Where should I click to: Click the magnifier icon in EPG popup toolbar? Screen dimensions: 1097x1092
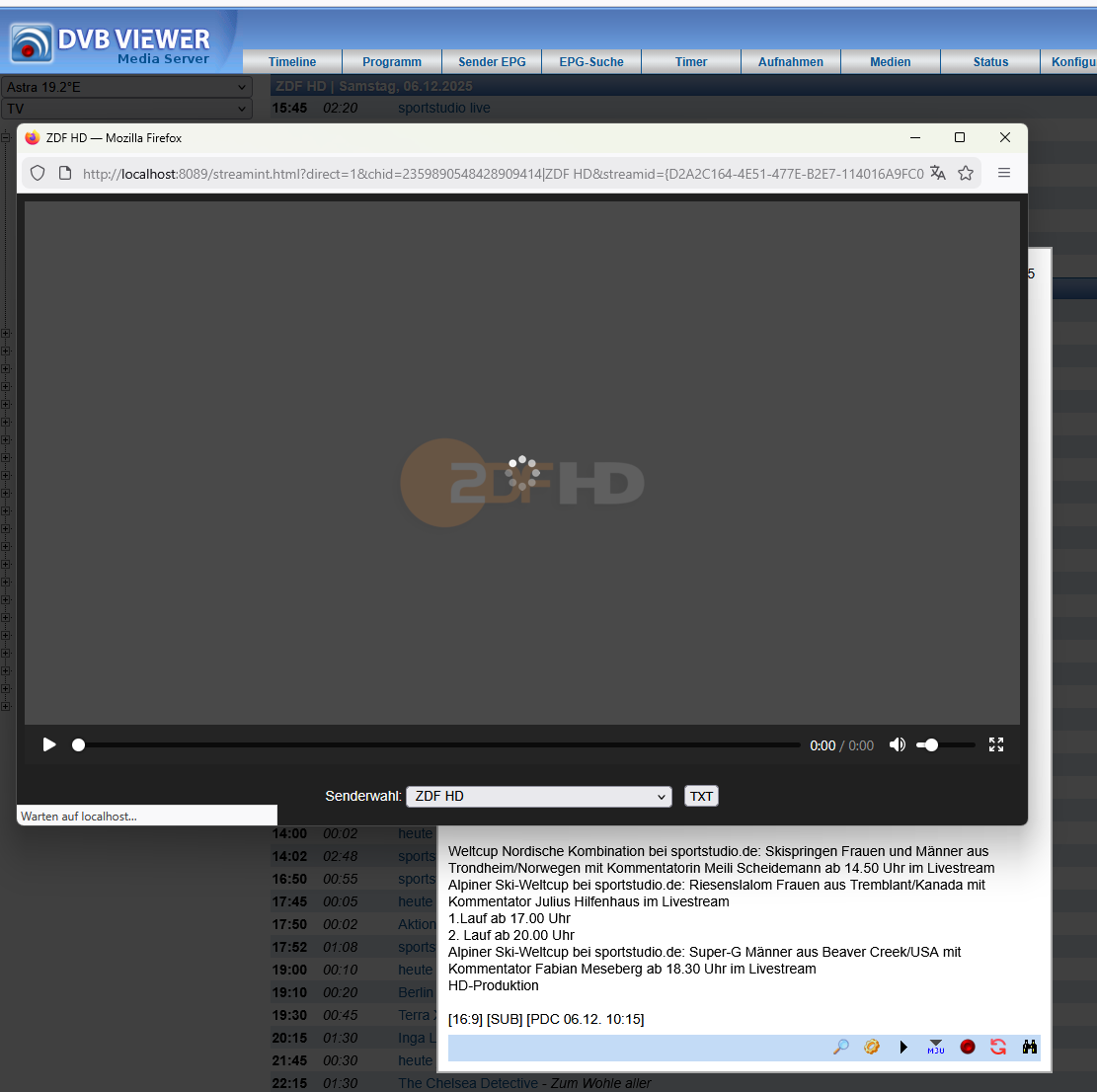tap(841, 1047)
